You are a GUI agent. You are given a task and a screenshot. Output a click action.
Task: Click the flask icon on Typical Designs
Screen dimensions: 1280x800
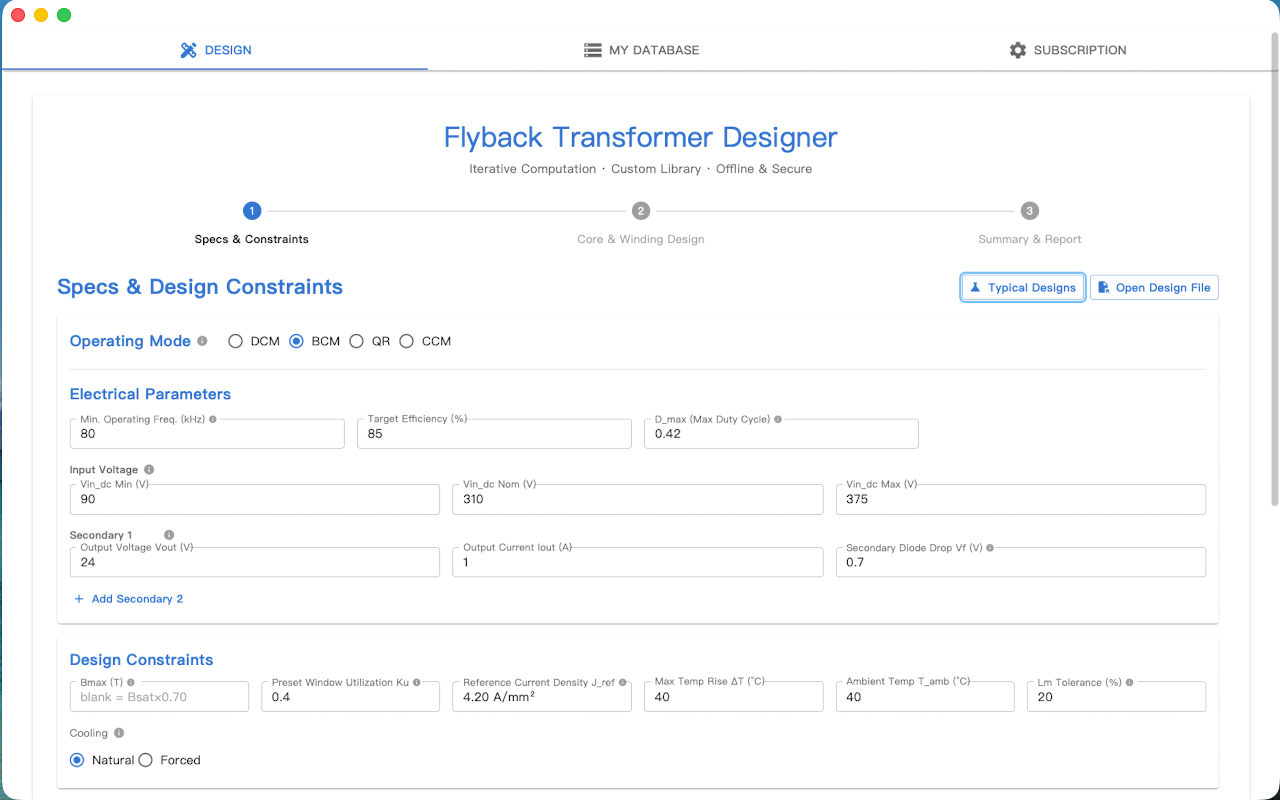[975, 288]
